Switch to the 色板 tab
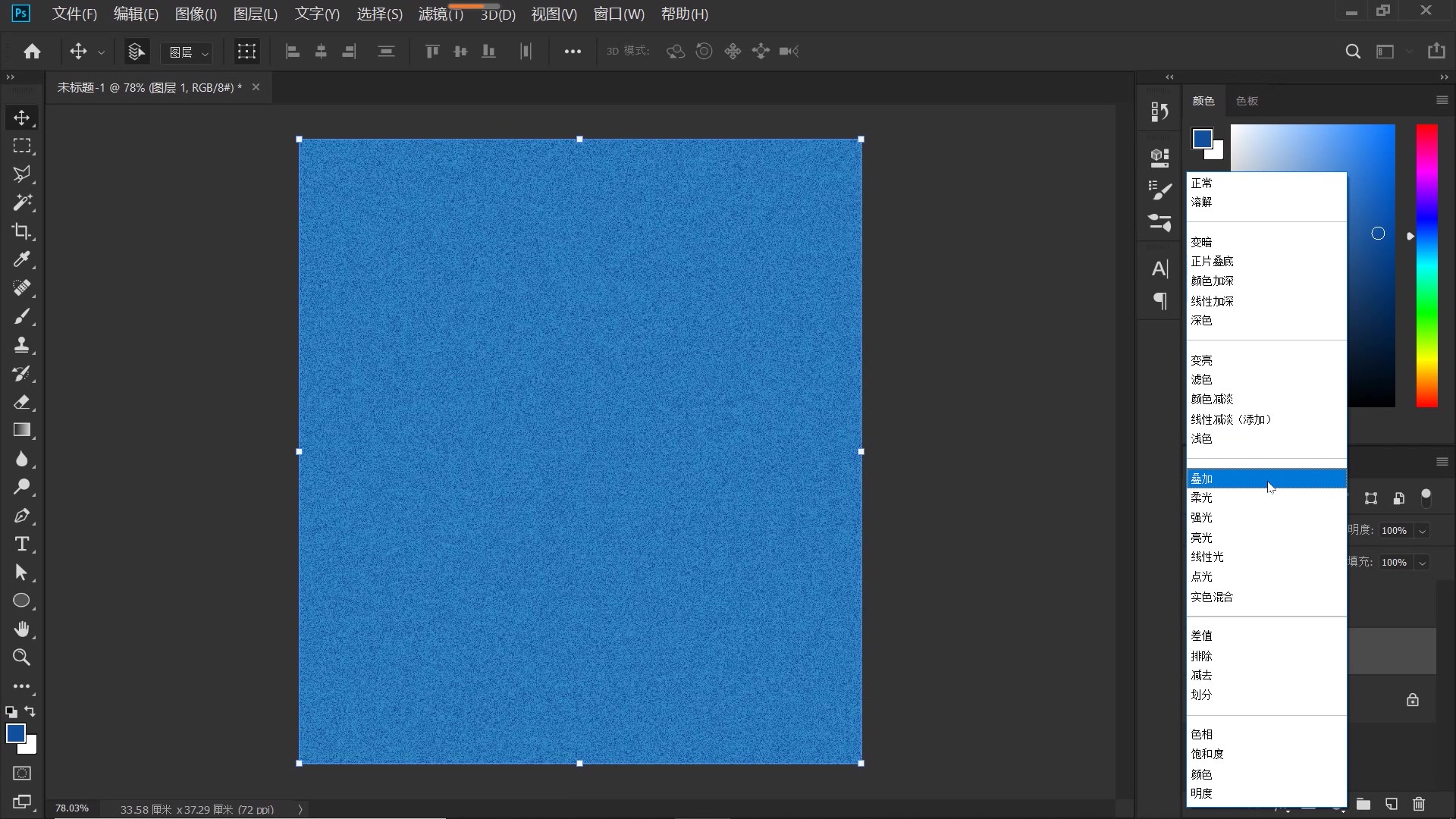The width and height of the screenshot is (1456, 819). [x=1247, y=101]
